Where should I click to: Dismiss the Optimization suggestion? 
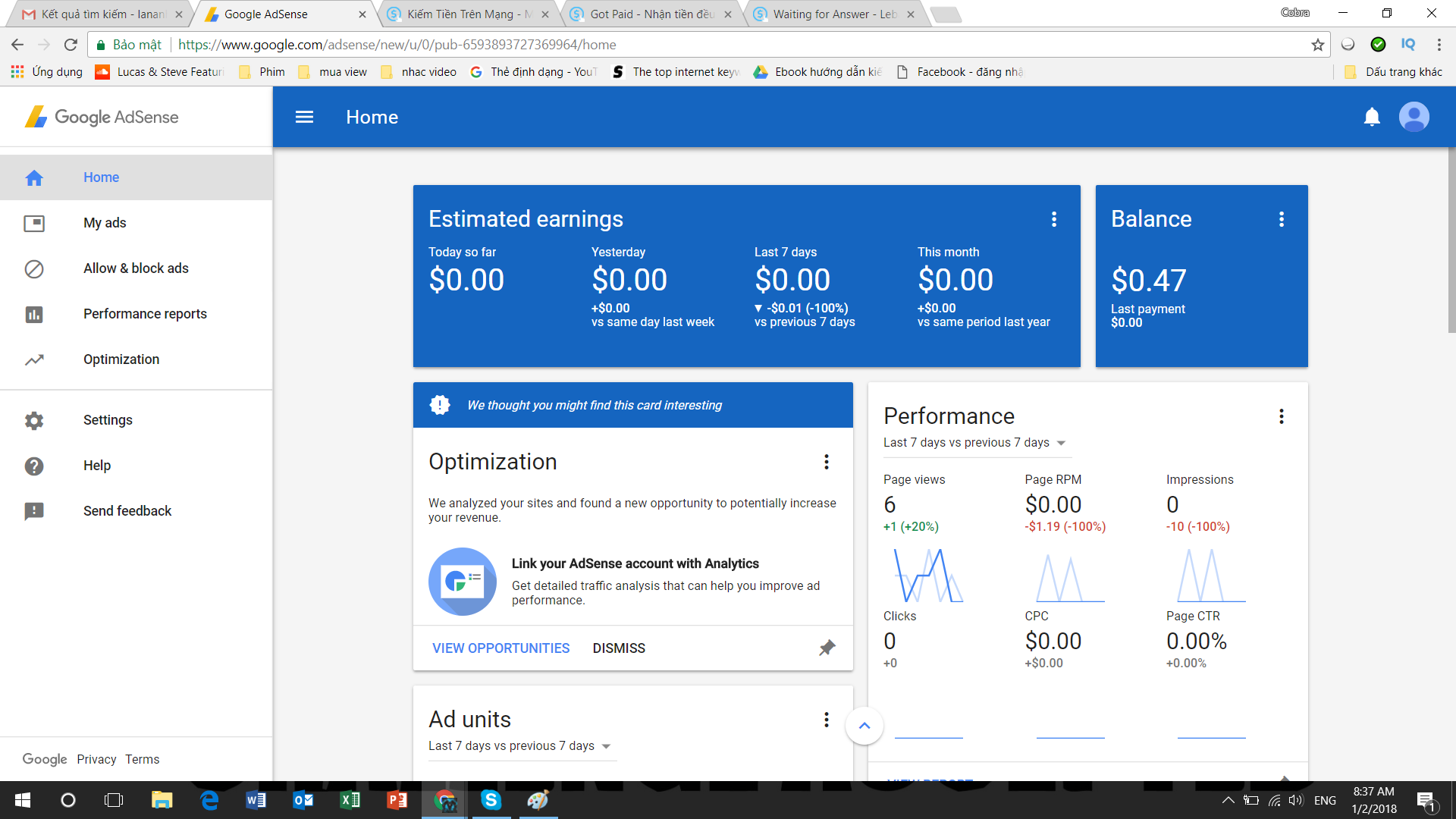click(619, 648)
